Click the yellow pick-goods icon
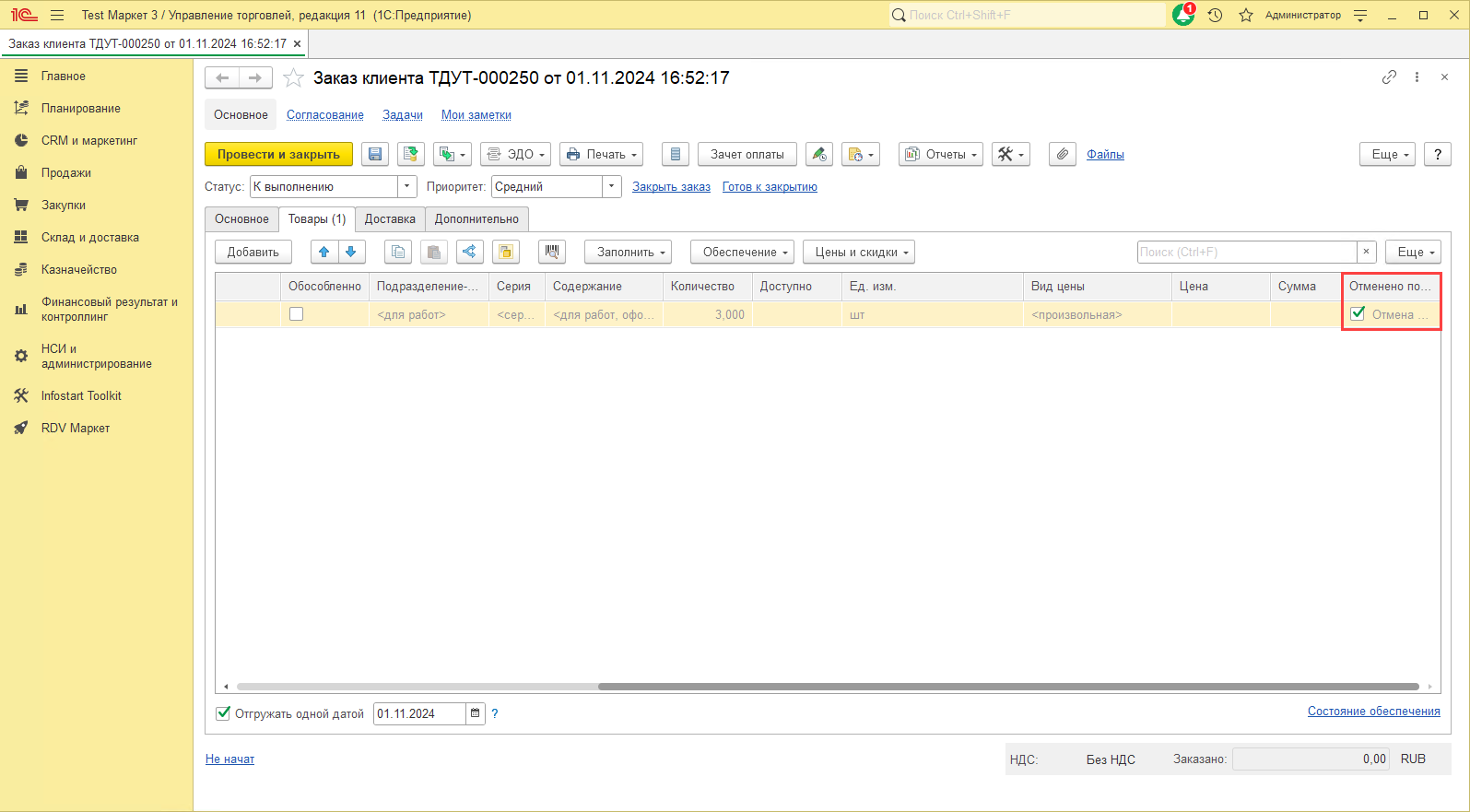The height and width of the screenshot is (812, 1470). tap(506, 253)
